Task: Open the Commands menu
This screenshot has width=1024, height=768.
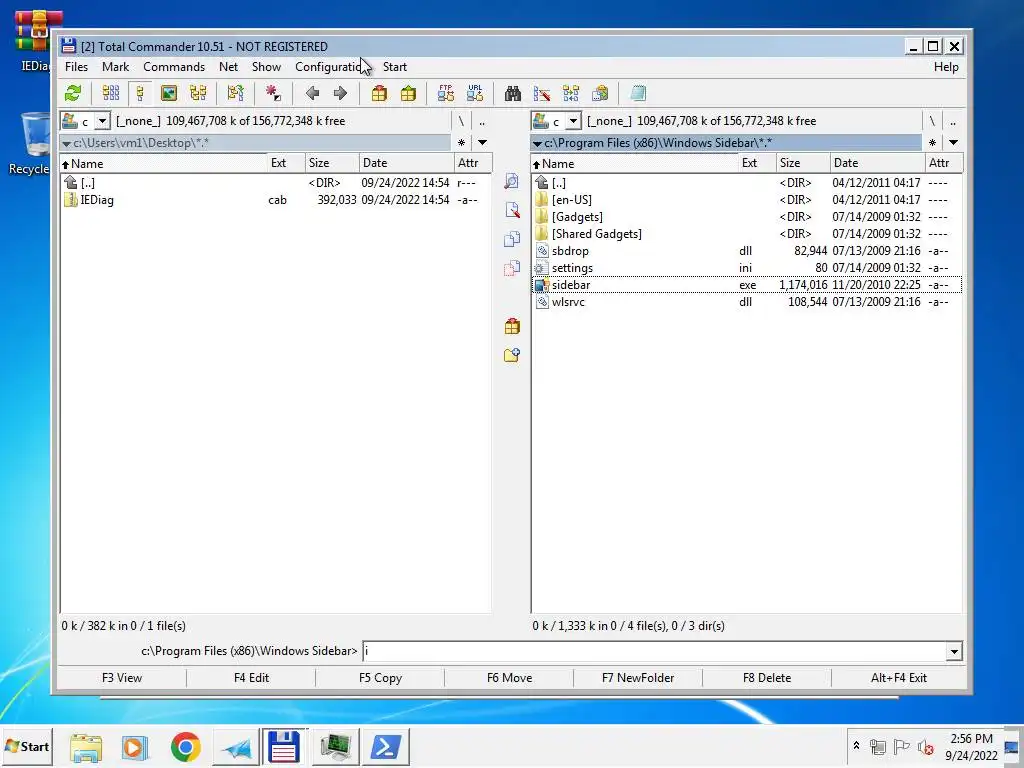Action: (174, 67)
